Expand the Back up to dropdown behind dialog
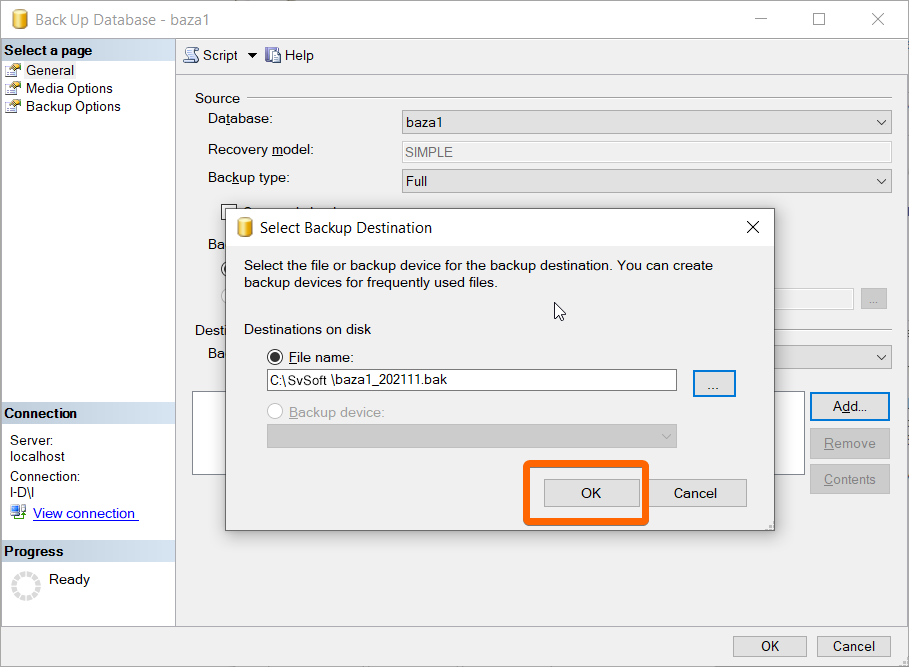The height and width of the screenshot is (667, 909). pos(881,357)
